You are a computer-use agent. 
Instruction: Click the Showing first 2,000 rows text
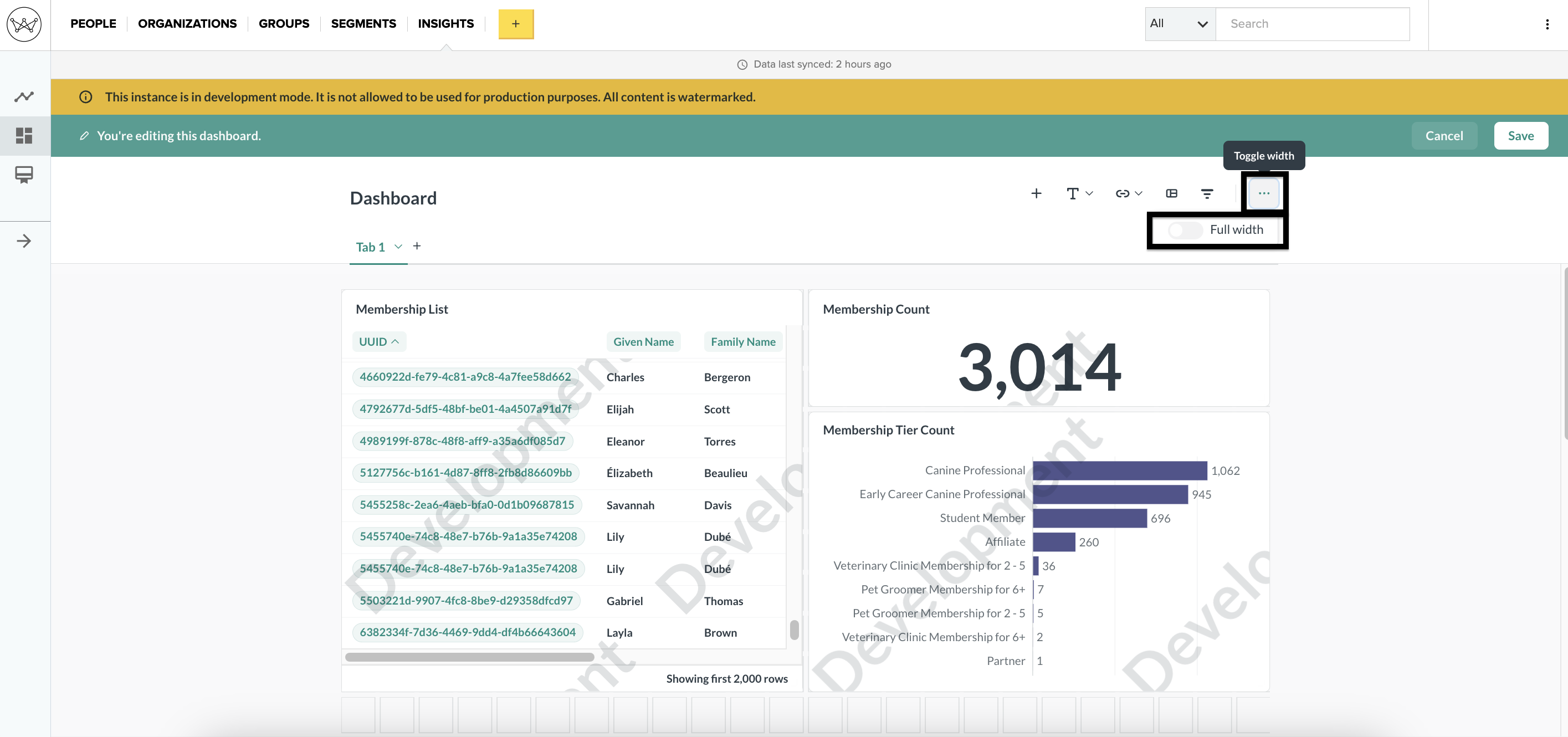point(727,679)
